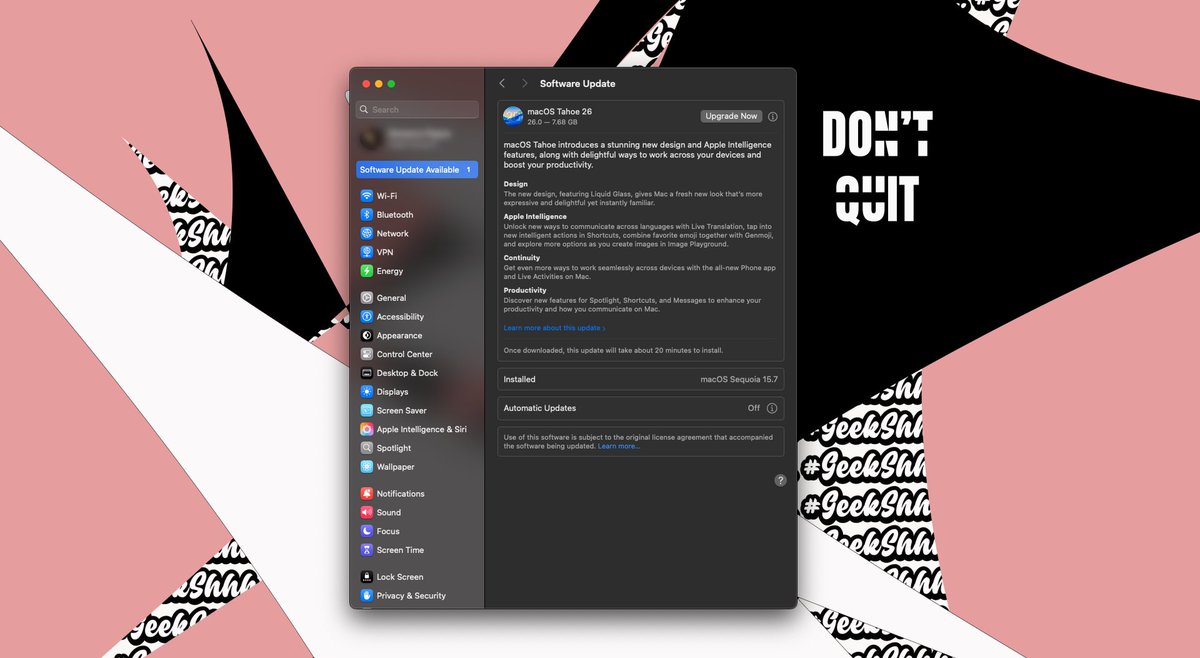The width and height of the screenshot is (1200, 658).
Task: Click the Search field in sidebar
Action: pos(417,110)
